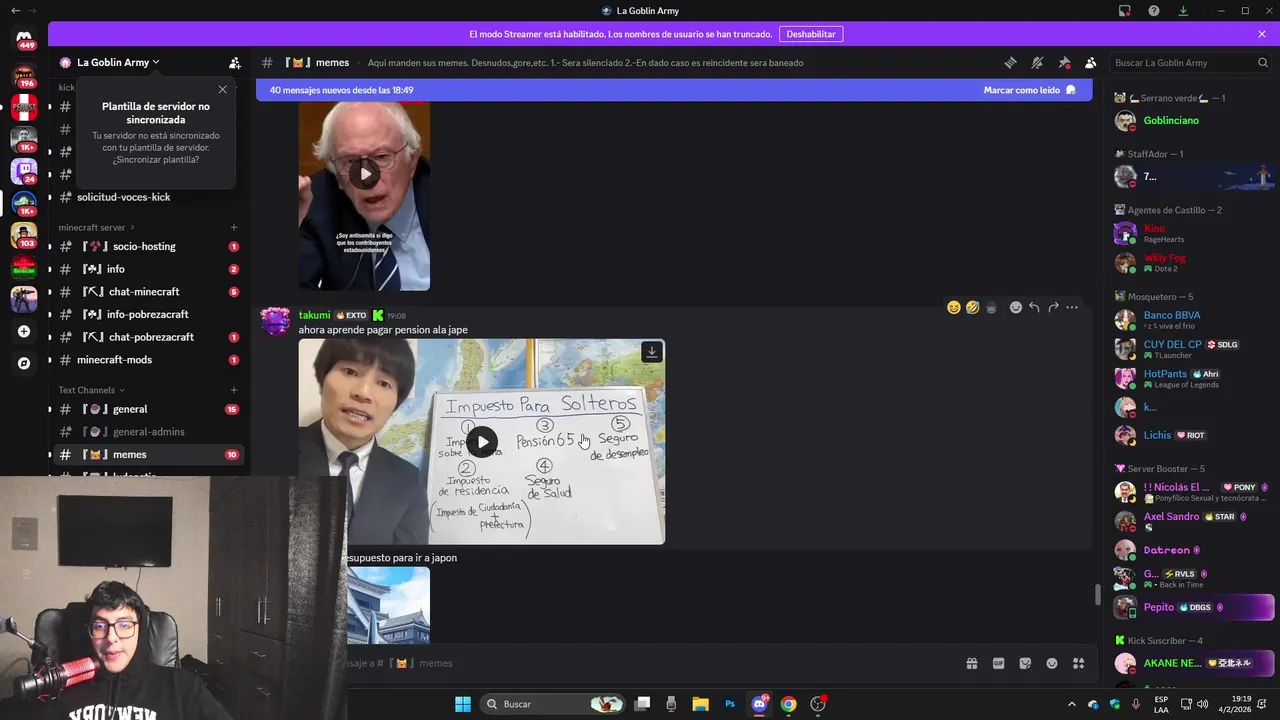Add channel to Text Channels category
The width and height of the screenshot is (1280, 720).
(234, 390)
